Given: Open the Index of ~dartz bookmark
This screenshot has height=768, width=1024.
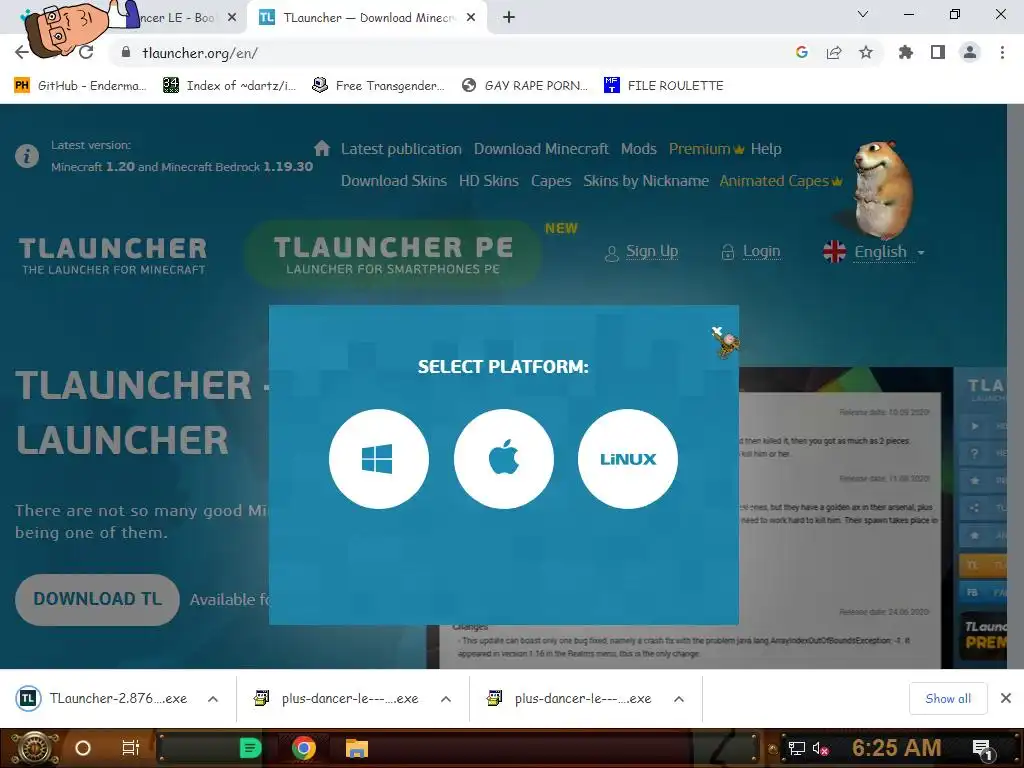Looking at the screenshot, I should point(230,86).
